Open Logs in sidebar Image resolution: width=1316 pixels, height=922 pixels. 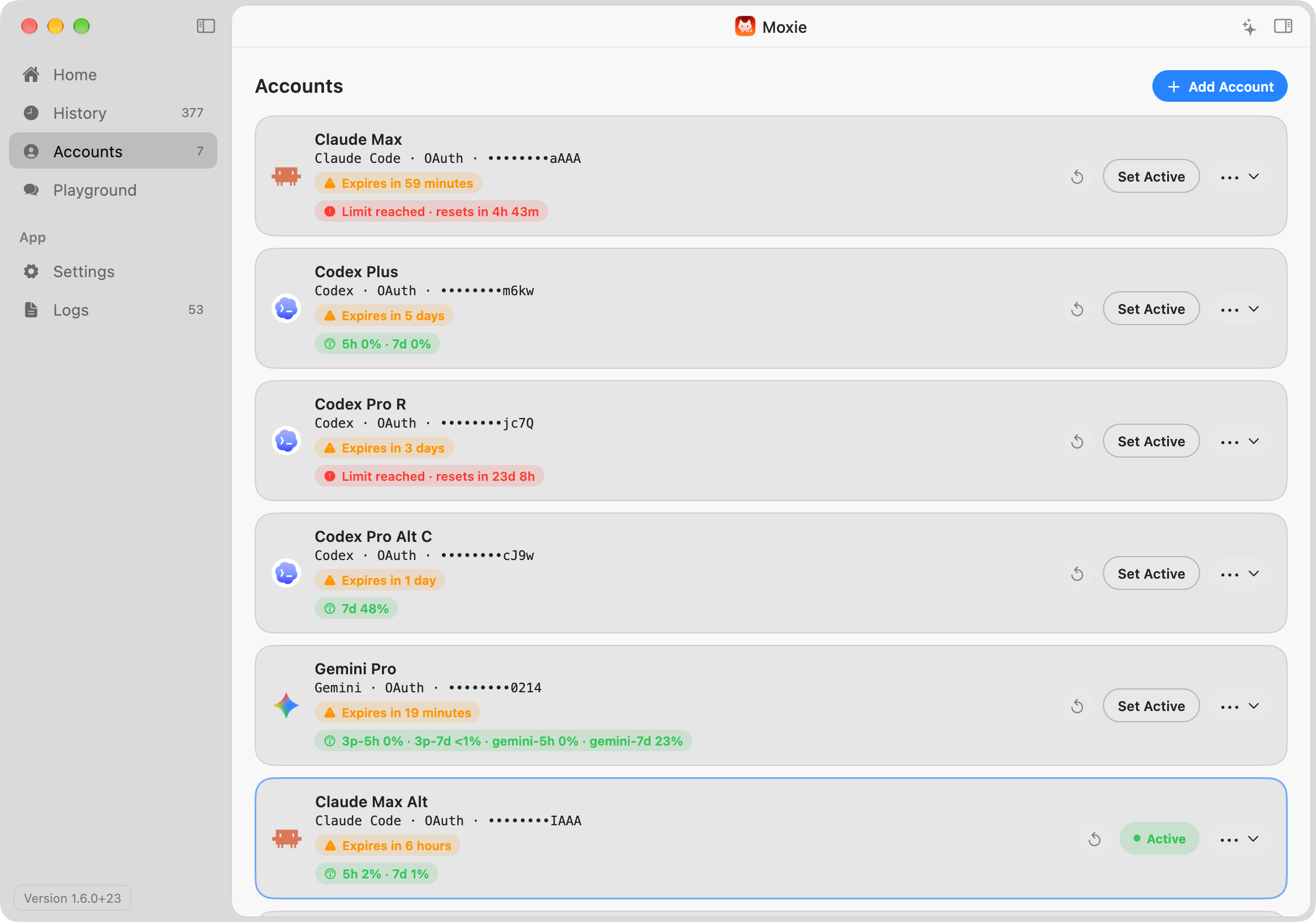(113, 309)
